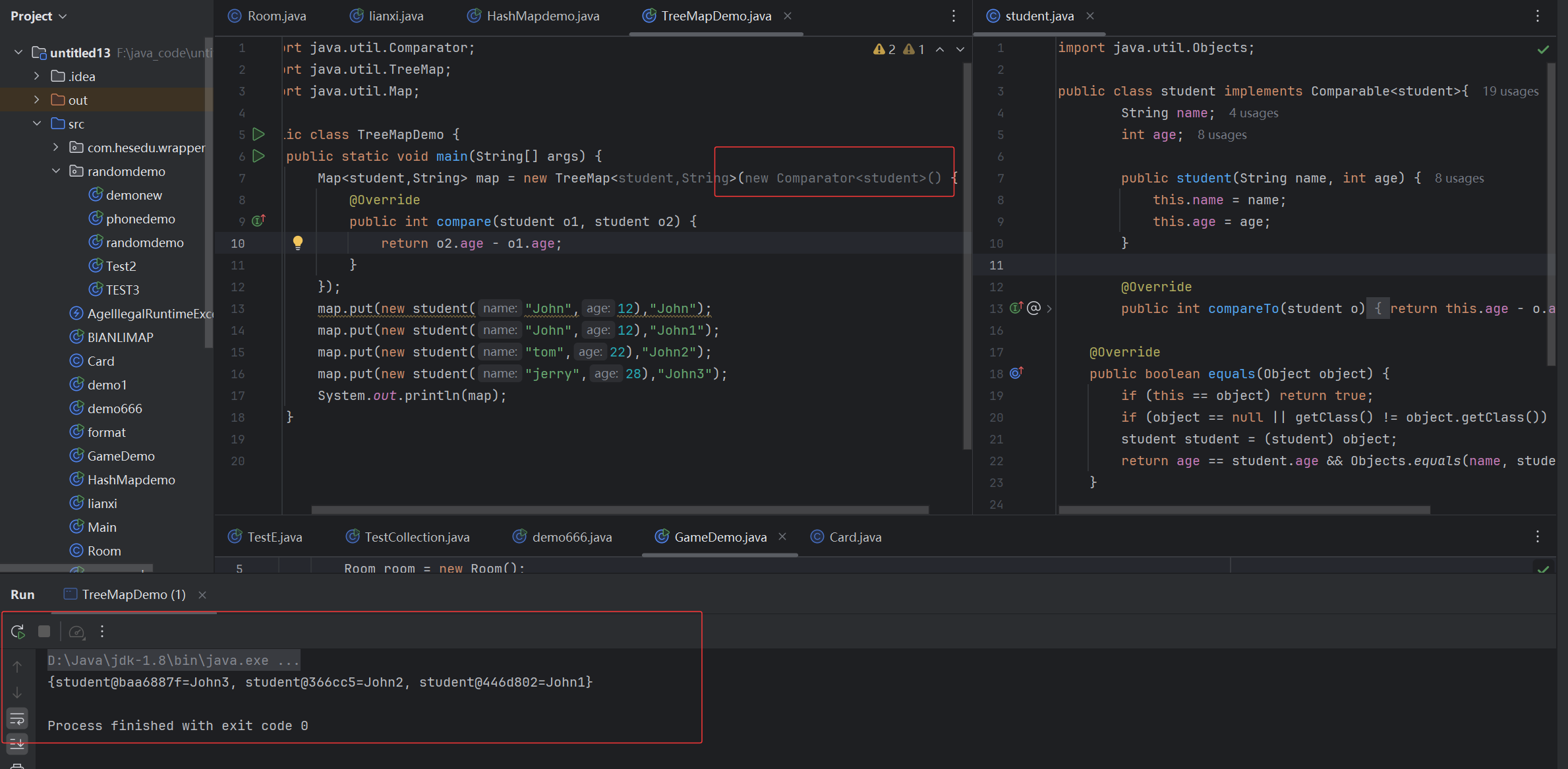Open editor tabs overflow menu beside TreeMapDemo.java
This screenshot has height=769, width=1568.
click(x=953, y=16)
